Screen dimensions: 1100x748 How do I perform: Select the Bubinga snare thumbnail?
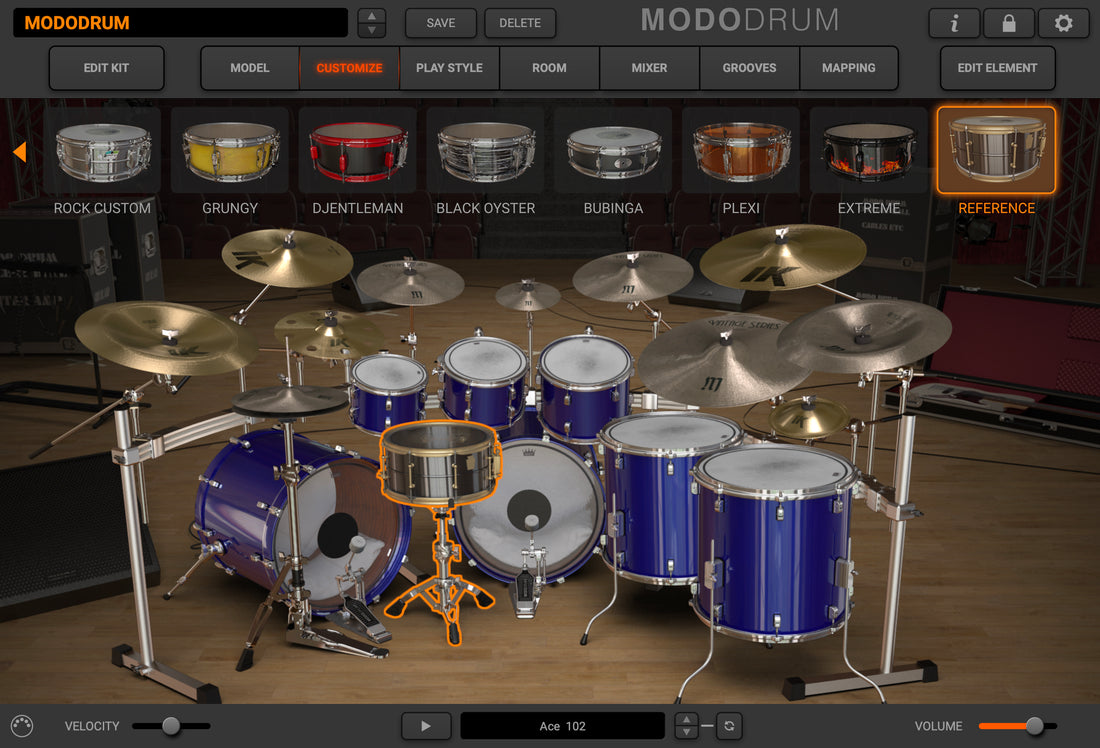pos(613,151)
